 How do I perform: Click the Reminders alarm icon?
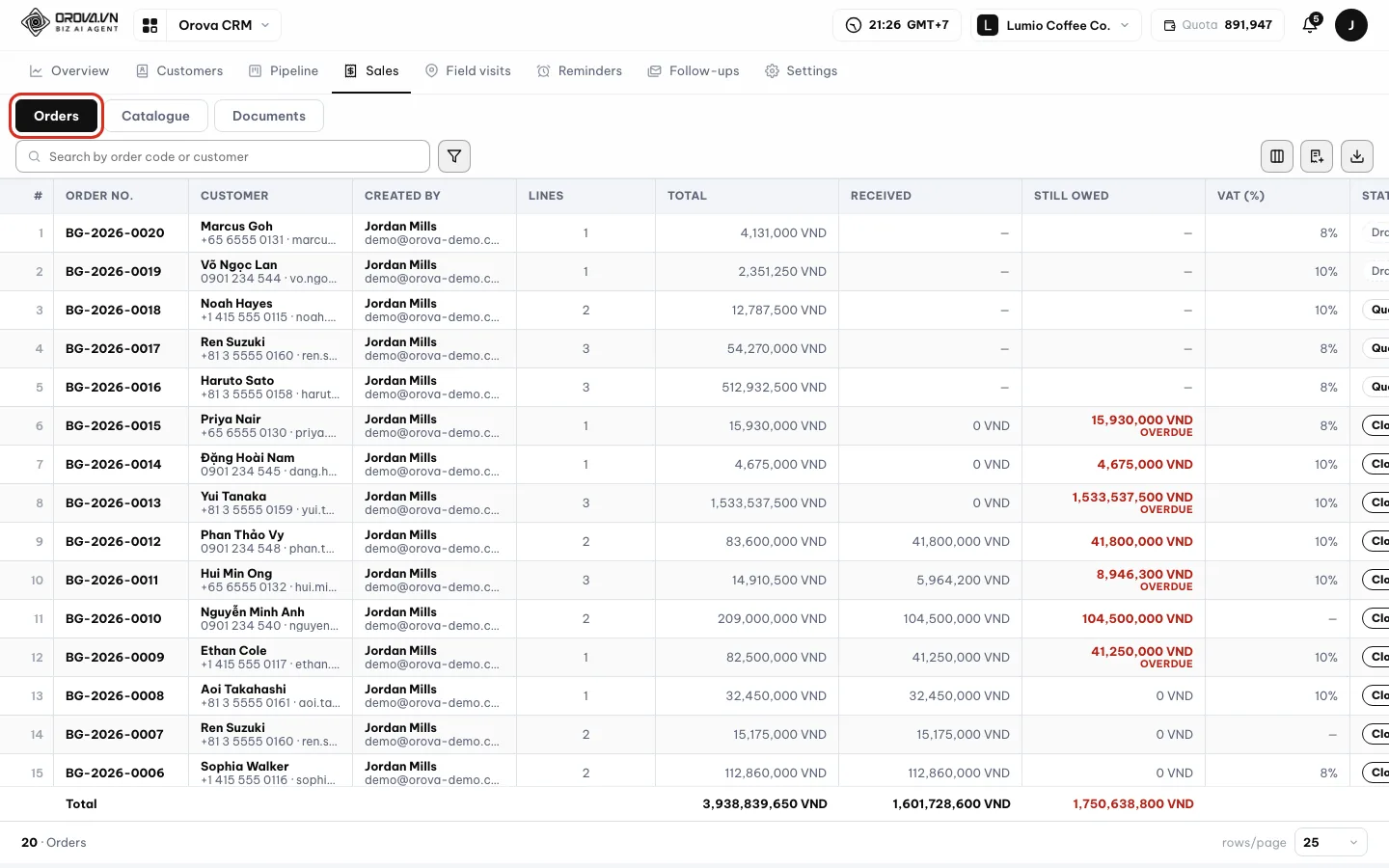pos(544,71)
